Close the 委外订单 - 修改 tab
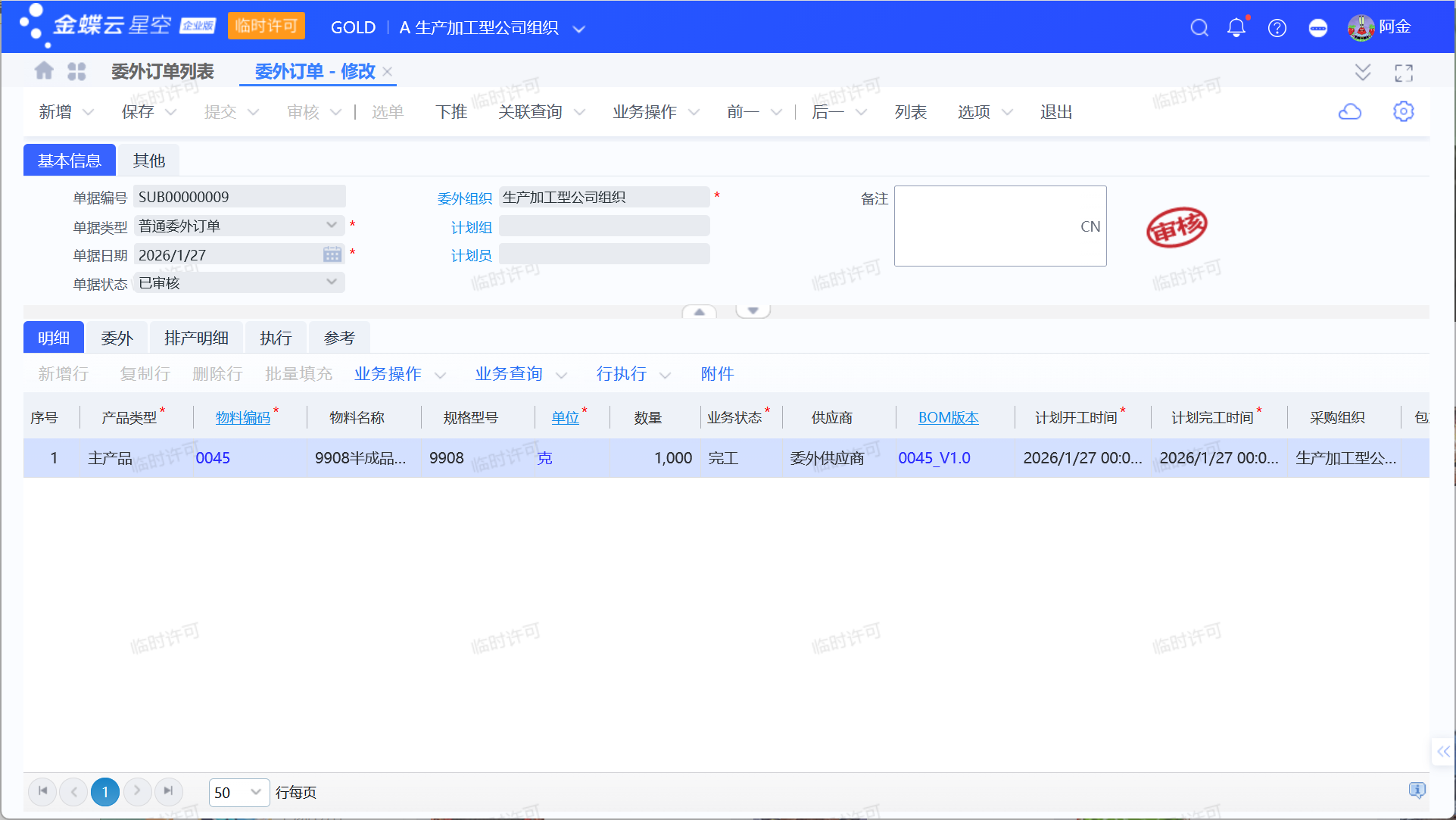 pos(388,72)
